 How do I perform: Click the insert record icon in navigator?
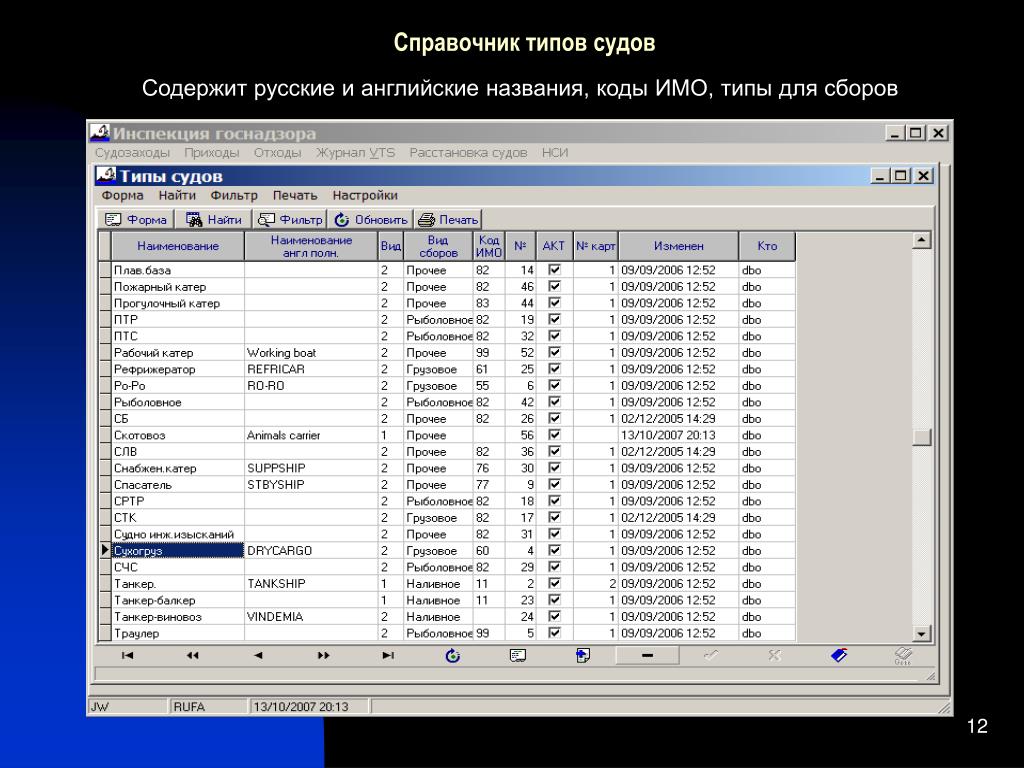[583, 656]
